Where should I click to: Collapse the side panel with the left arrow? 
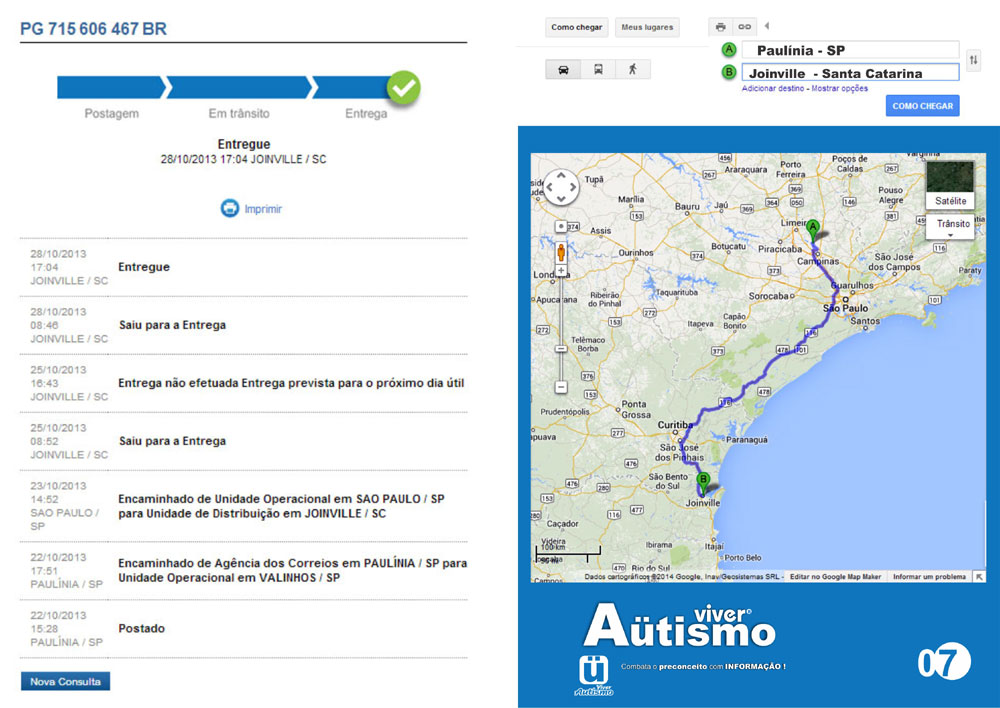pyautogui.click(x=767, y=26)
